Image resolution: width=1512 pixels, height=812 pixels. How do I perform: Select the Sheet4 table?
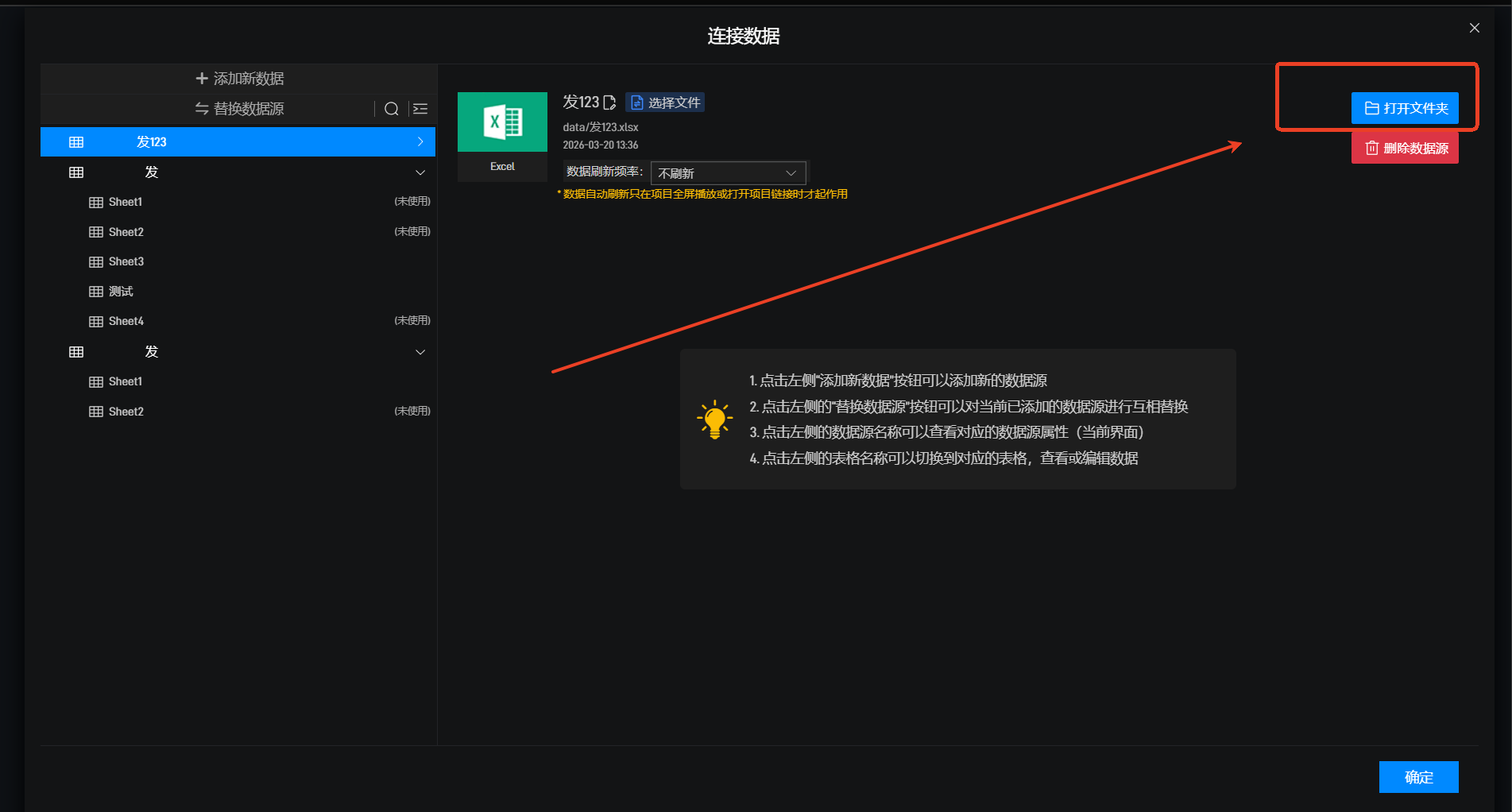tap(126, 322)
